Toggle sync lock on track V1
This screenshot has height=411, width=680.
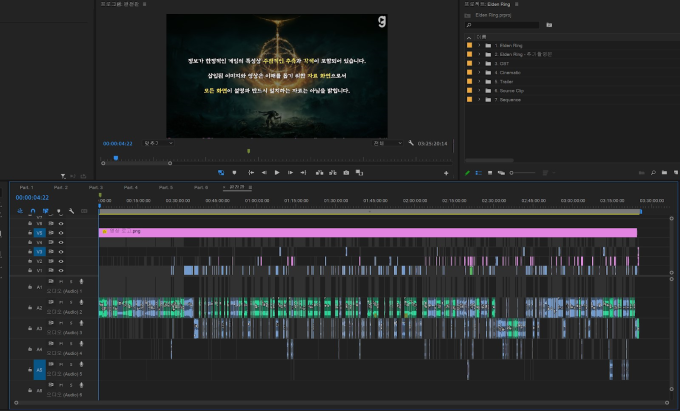point(51,271)
